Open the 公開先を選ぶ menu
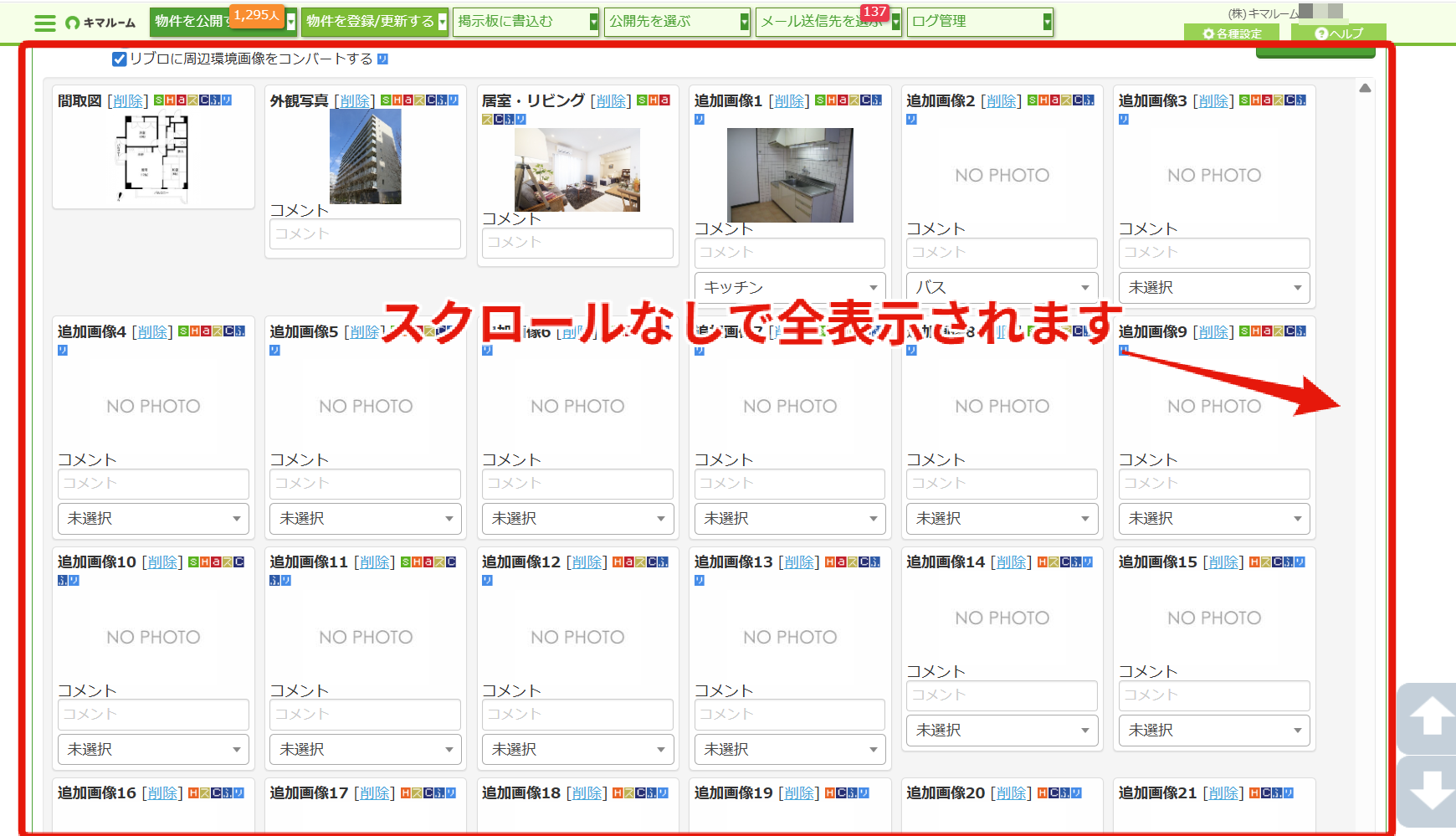Screen dimensions: 1456x836 click(x=678, y=22)
